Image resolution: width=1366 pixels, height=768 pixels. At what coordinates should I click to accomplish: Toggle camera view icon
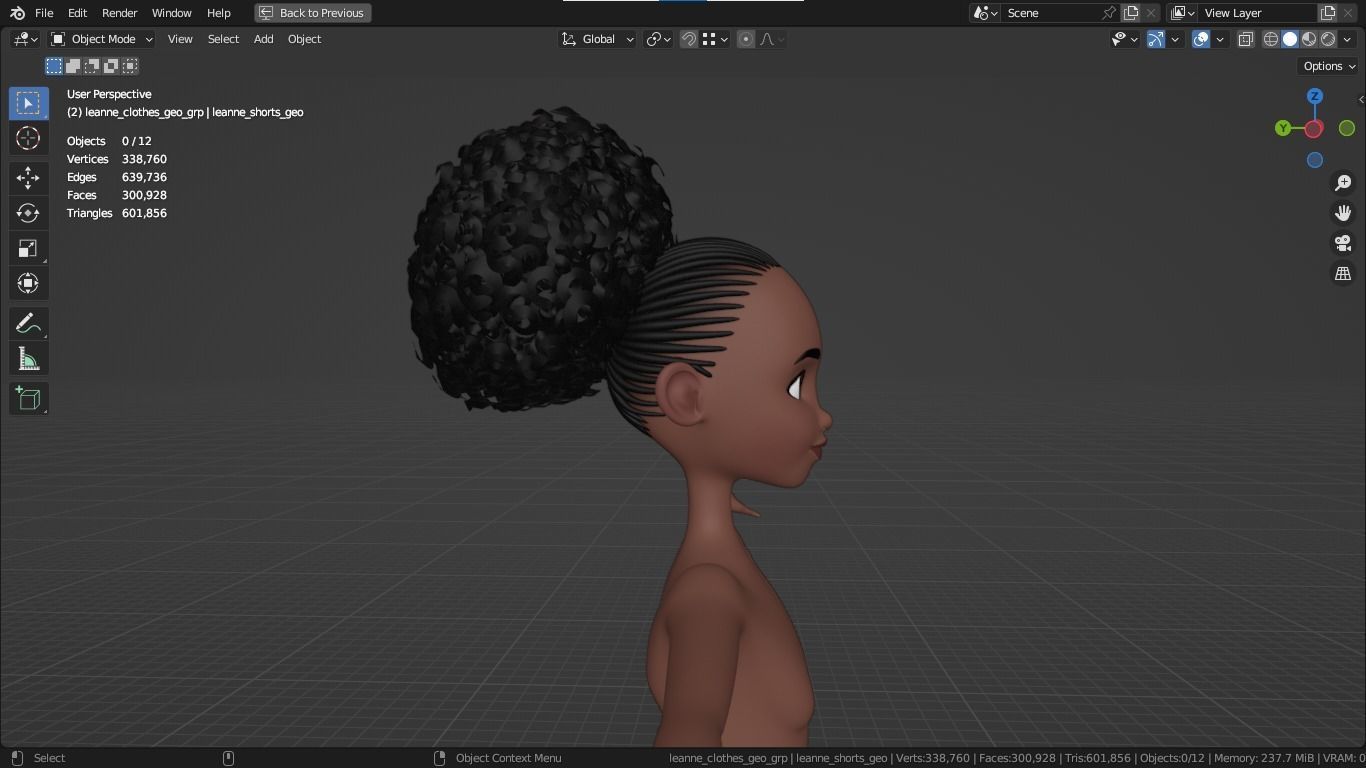click(x=1343, y=243)
